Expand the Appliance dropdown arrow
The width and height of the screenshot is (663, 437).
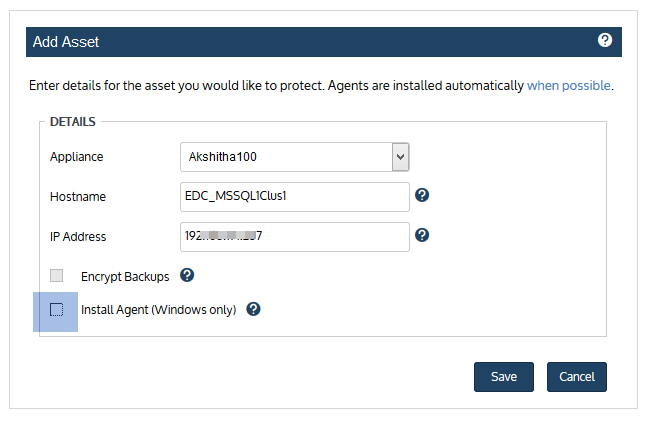coord(400,157)
